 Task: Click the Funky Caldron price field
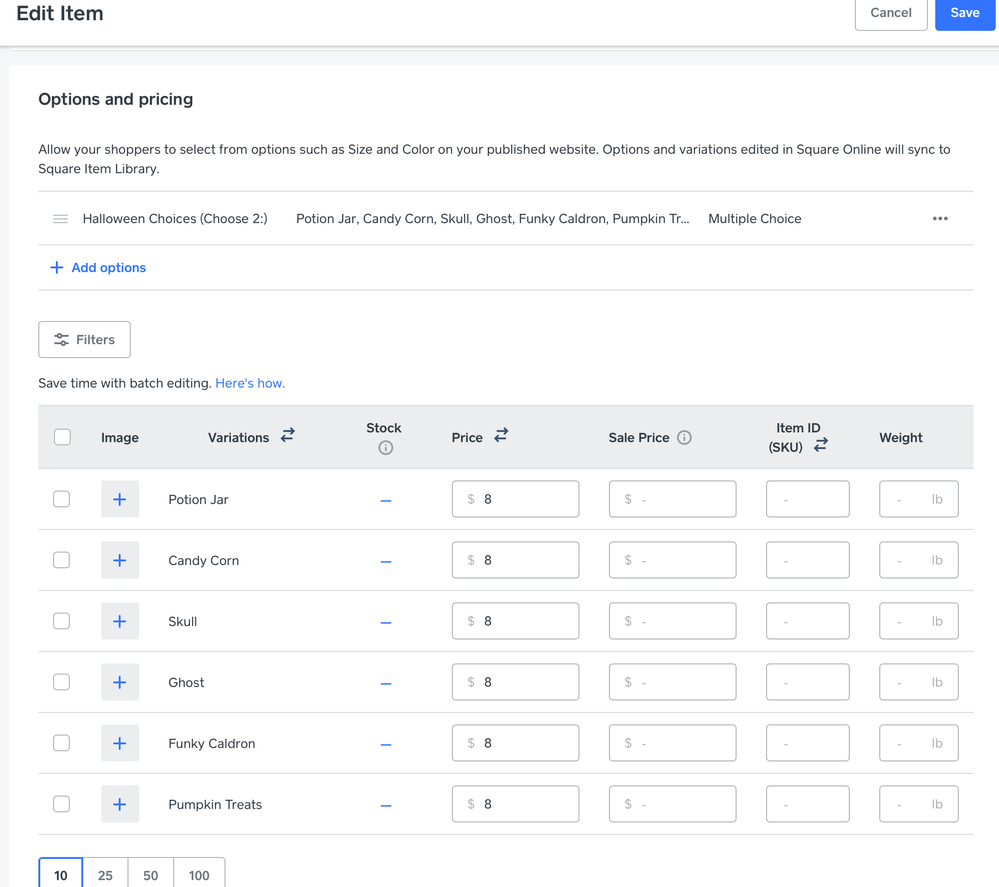coord(515,743)
